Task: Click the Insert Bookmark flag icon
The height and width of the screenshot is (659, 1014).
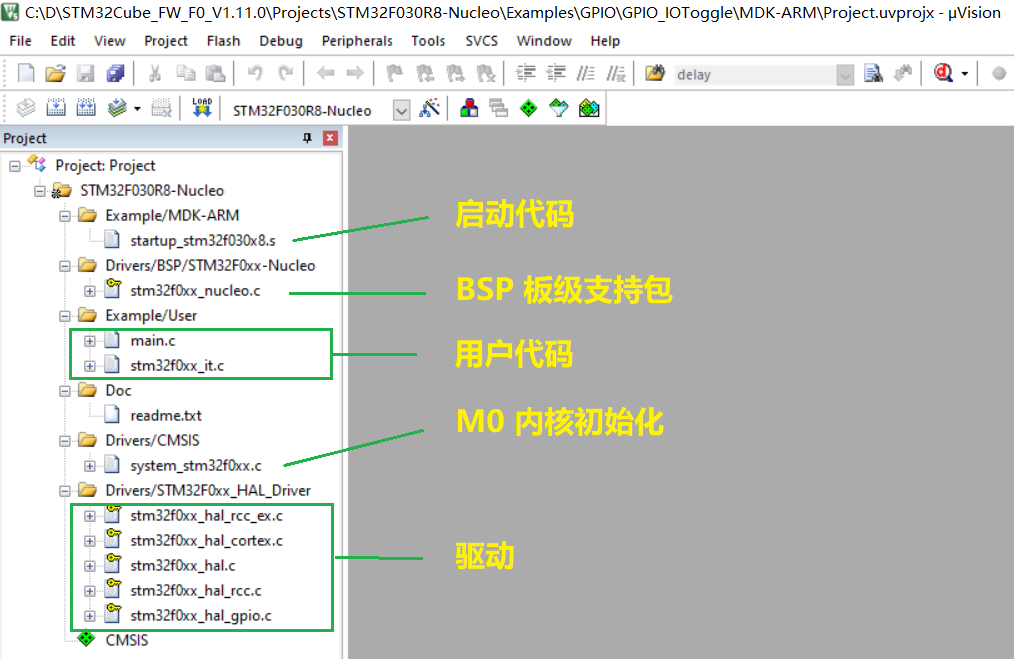Action: pos(394,74)
